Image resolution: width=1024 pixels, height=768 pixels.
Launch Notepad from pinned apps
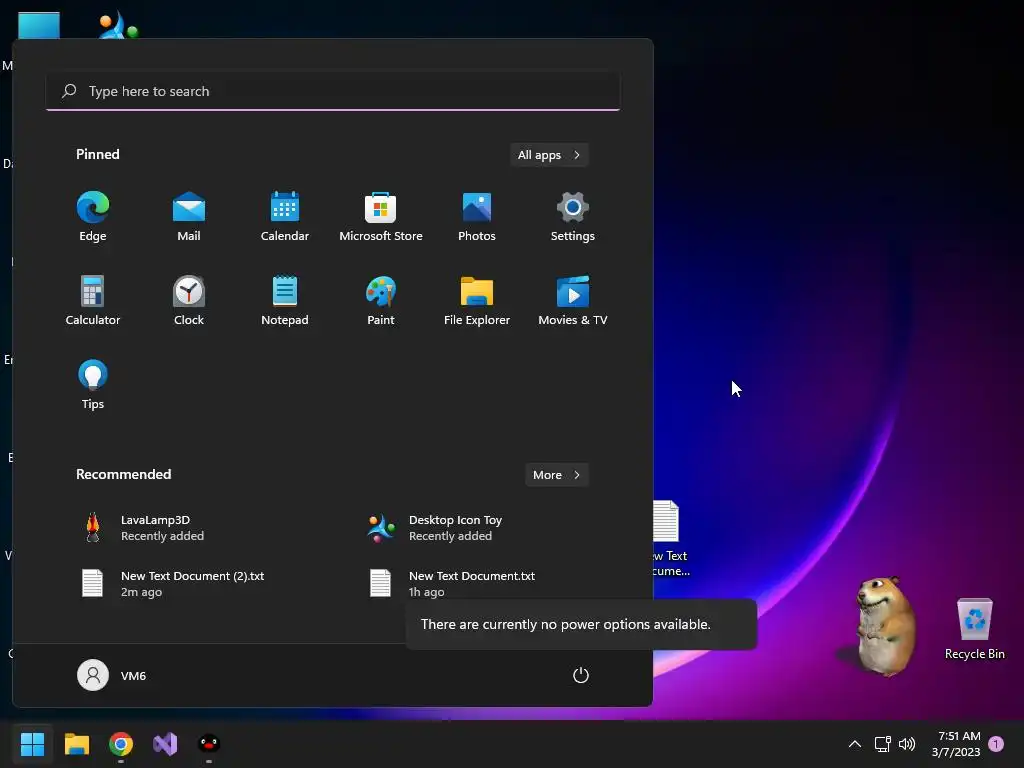click(x=285, y=300)
